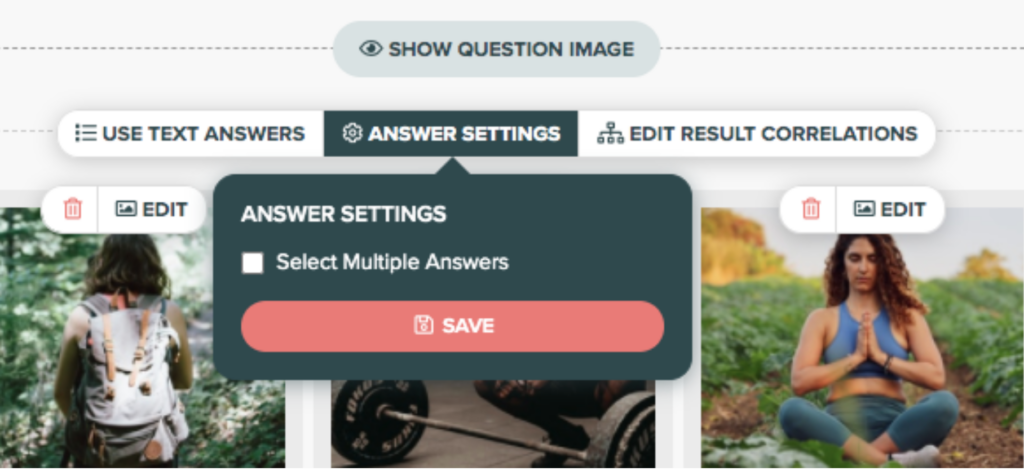Edit the yoga image answer
The image size is (1024, 471).
tap(890, 210)
